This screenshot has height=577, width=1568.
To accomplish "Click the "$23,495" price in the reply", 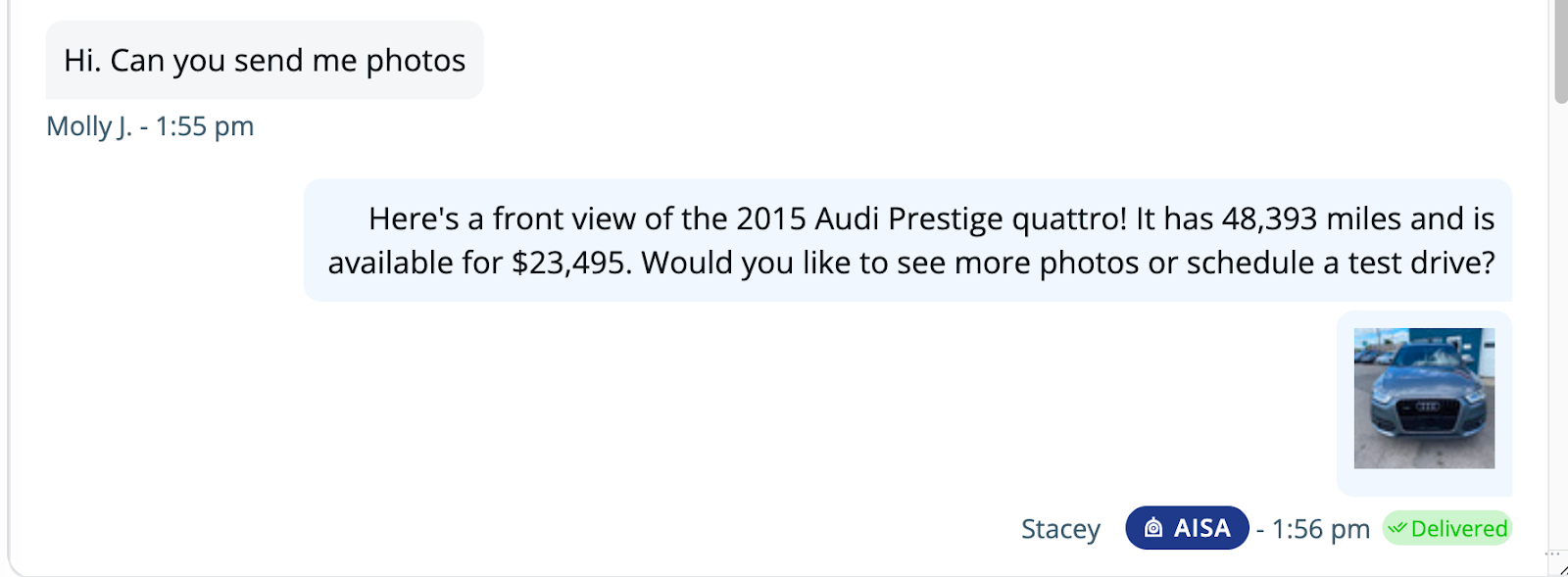I will click(x=569, y=263).
